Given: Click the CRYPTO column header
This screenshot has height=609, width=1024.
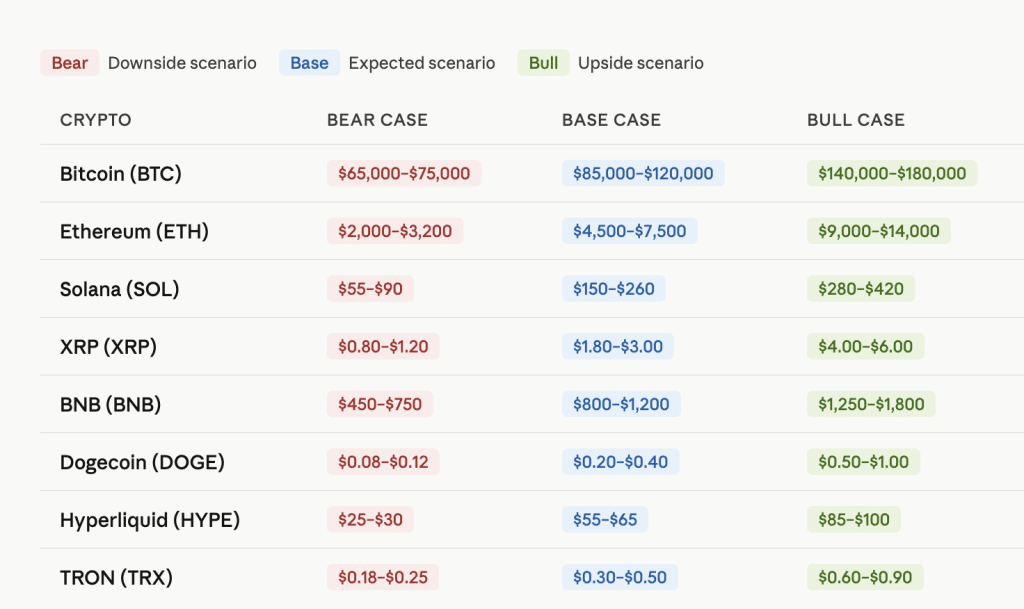Looking at the screenshot, I should [x=95, y=120].
